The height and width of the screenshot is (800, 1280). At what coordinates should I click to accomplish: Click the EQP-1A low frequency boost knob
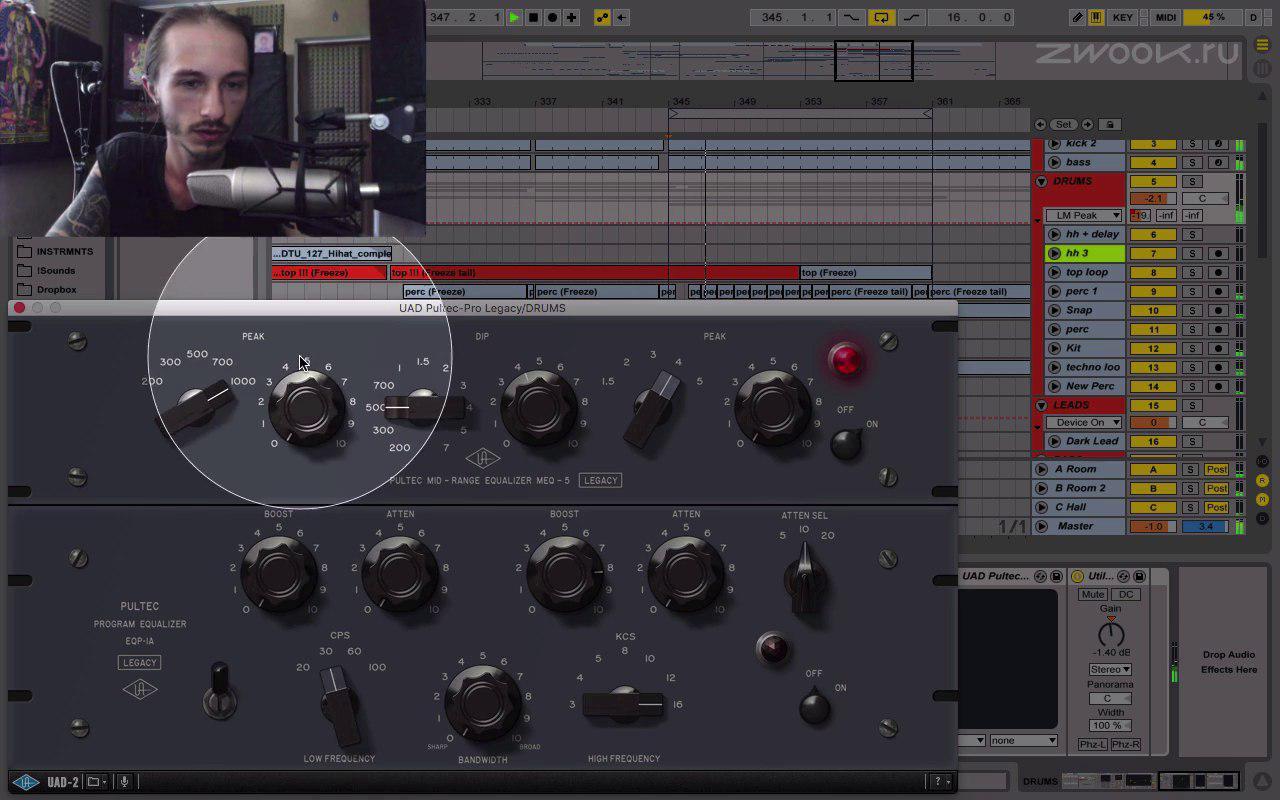click(x=279, y=573)
